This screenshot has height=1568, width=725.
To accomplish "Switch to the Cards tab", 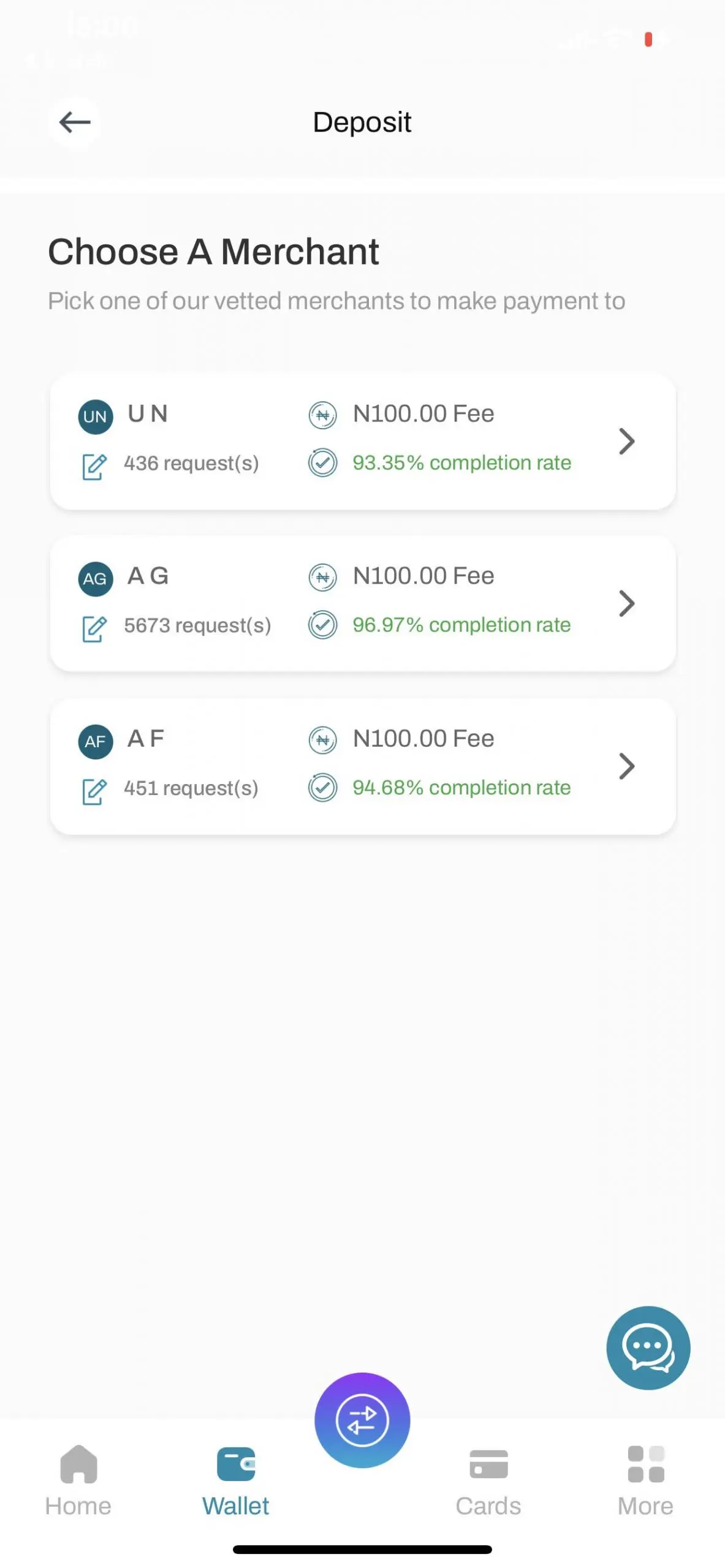I will click(x=488, y=1480).
